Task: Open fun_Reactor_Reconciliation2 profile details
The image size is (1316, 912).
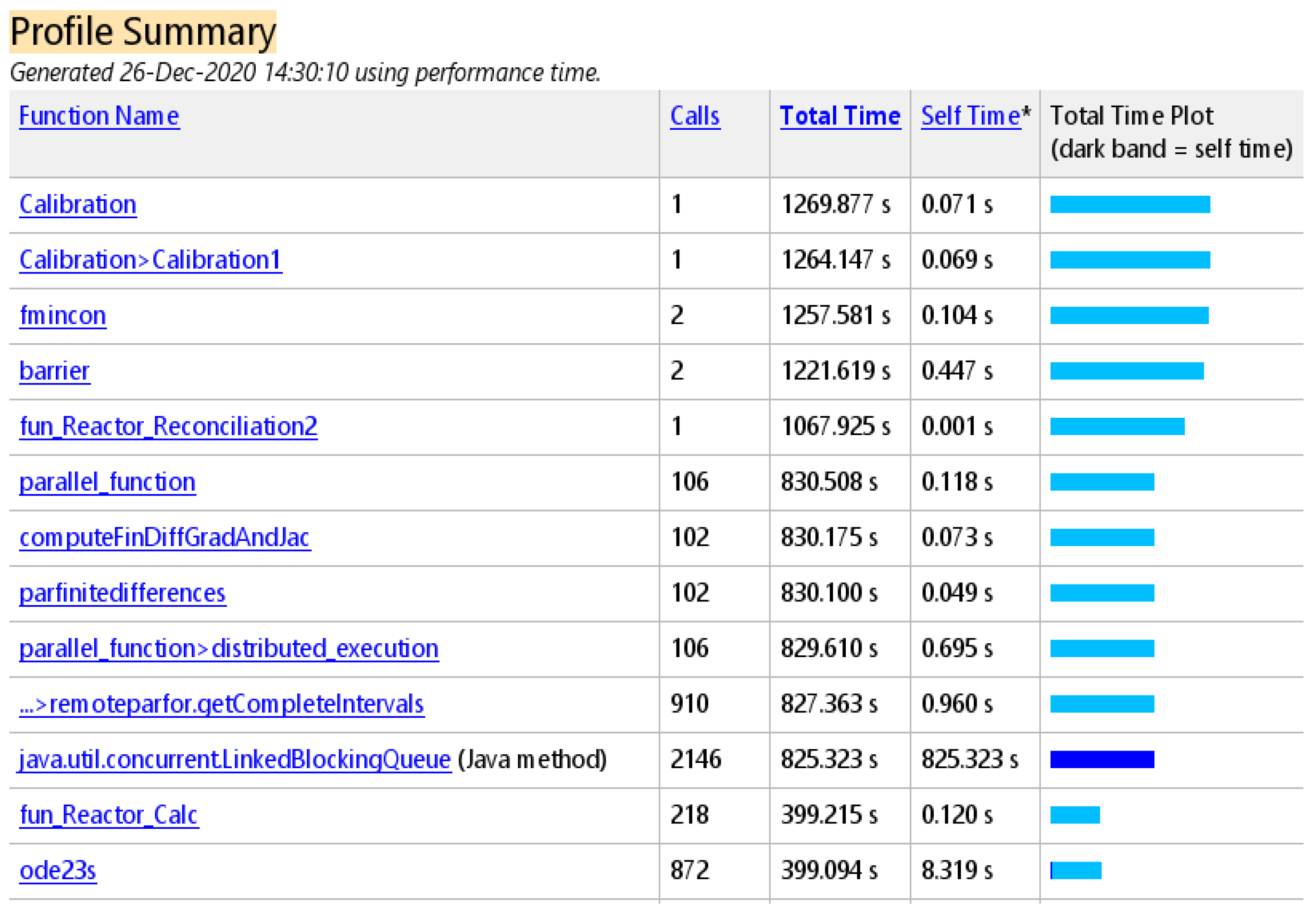Action: coord(168,426)
